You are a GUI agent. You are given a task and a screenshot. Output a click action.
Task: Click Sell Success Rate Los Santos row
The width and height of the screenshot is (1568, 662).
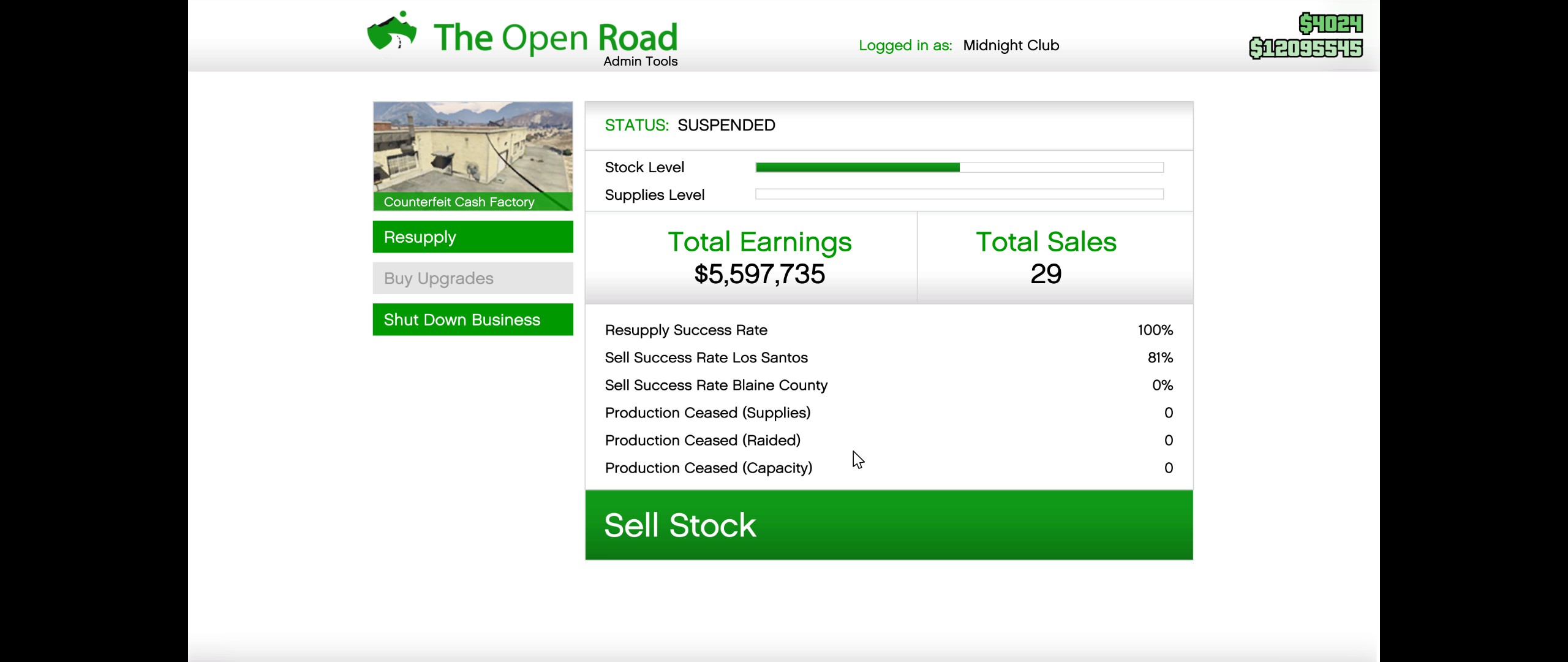click(x=888, y=357)
